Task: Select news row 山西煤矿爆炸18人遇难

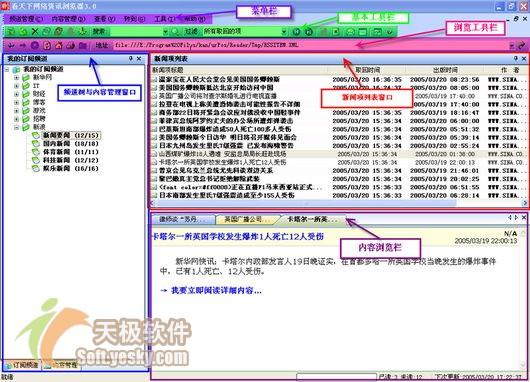Action: coord(339,154)
